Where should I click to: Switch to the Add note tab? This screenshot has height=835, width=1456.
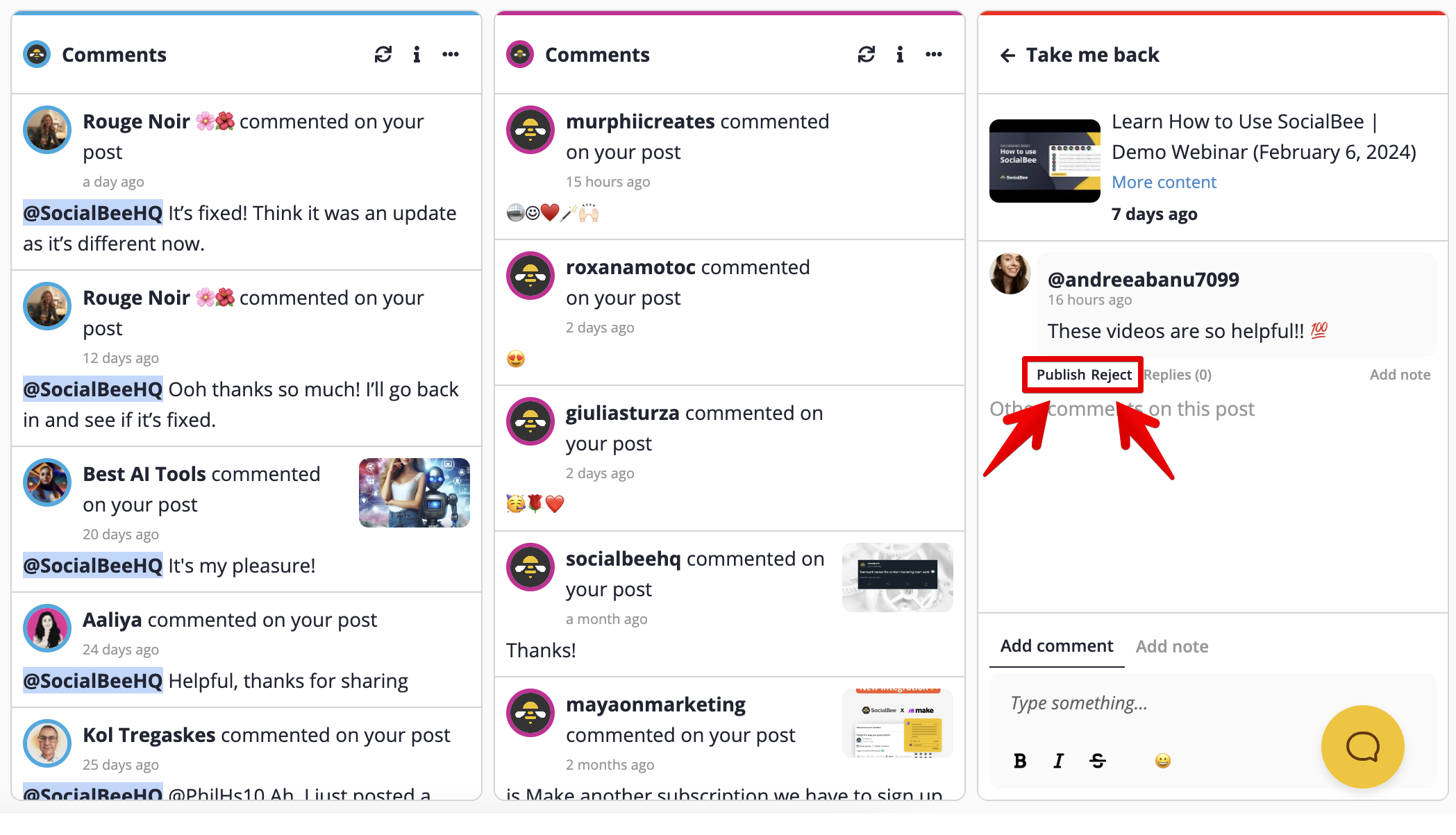pyautogui.click(x=1172, y=646)
